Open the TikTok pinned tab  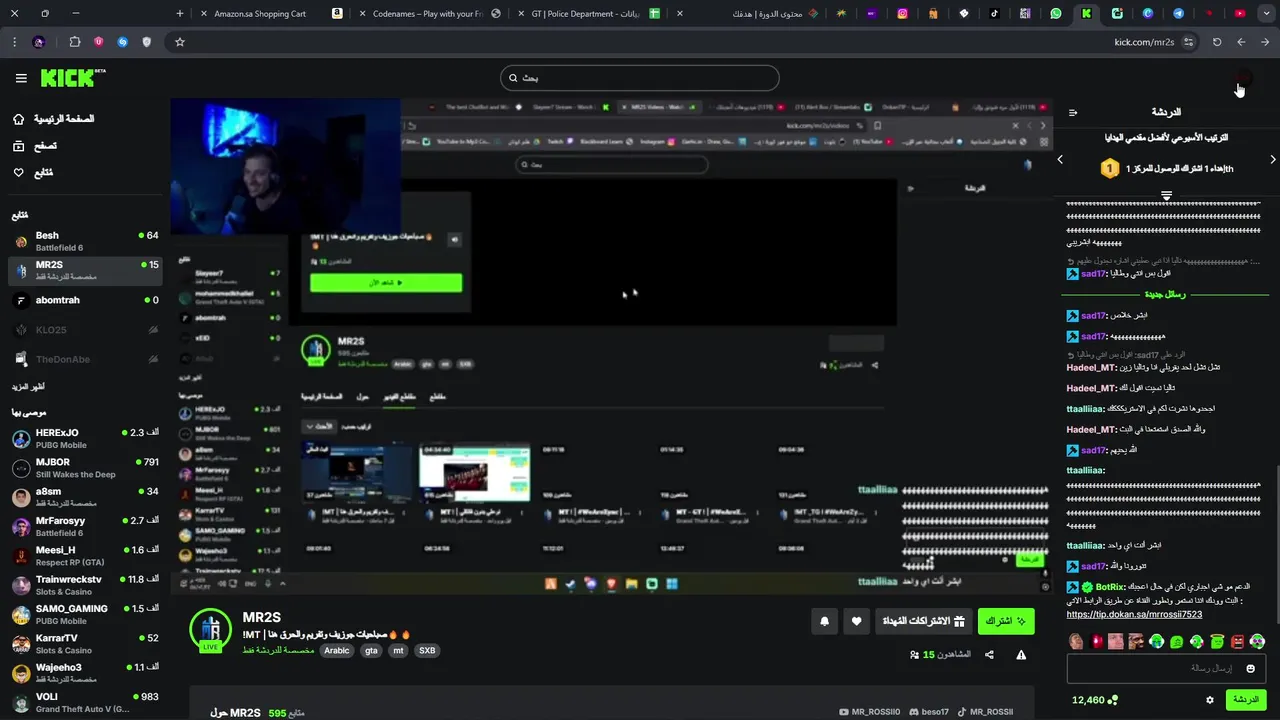coord(994,14)
